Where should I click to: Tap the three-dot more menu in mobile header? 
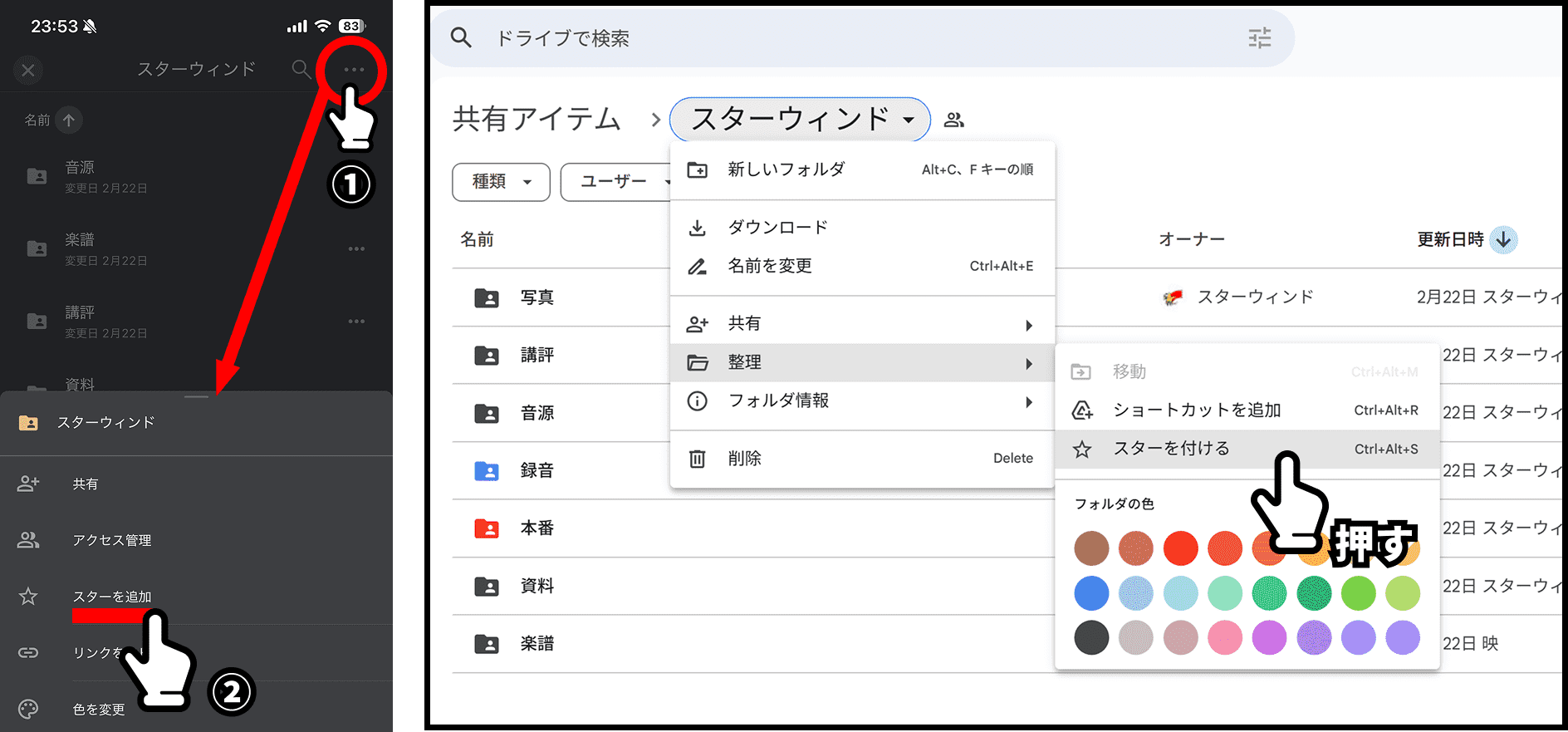coord(354,70)
